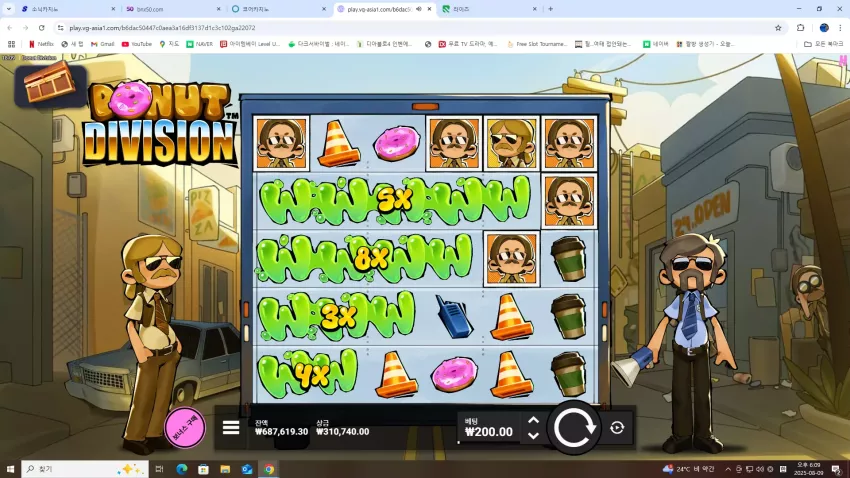Open the game hamburger menu
Image resolution: width=850 pixels, height=478 pixels.
(231, 428)
